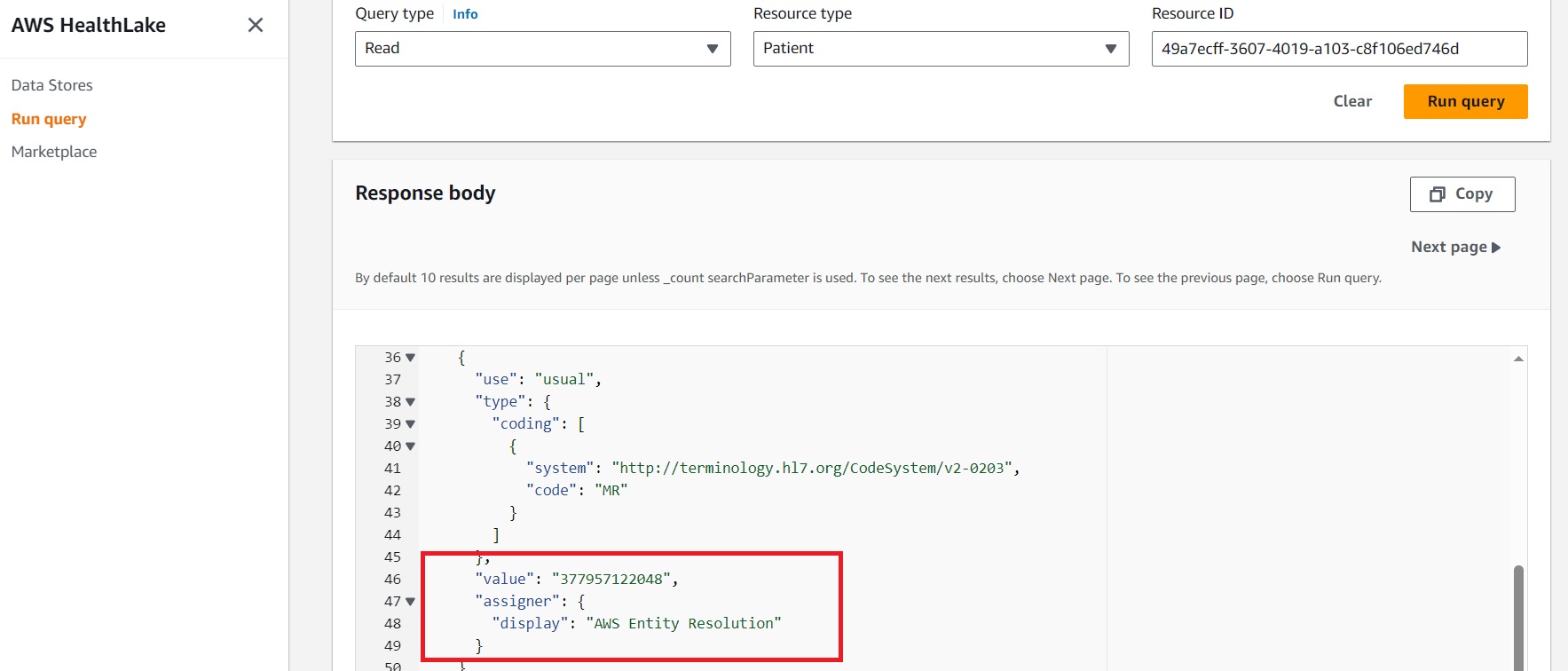Close the AWS HealthLake side panel

(x=256, y=25)
